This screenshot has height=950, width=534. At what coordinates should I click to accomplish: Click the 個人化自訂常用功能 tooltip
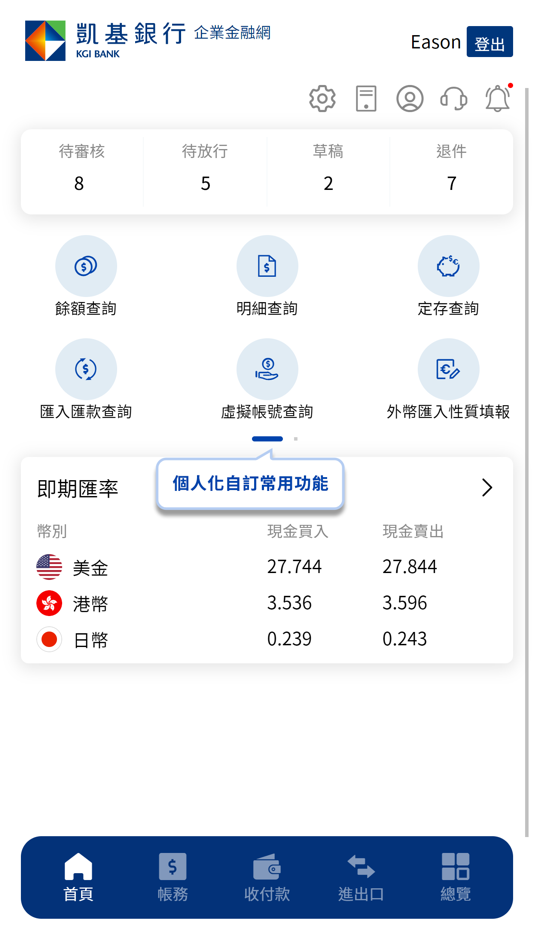click(250, 483)
